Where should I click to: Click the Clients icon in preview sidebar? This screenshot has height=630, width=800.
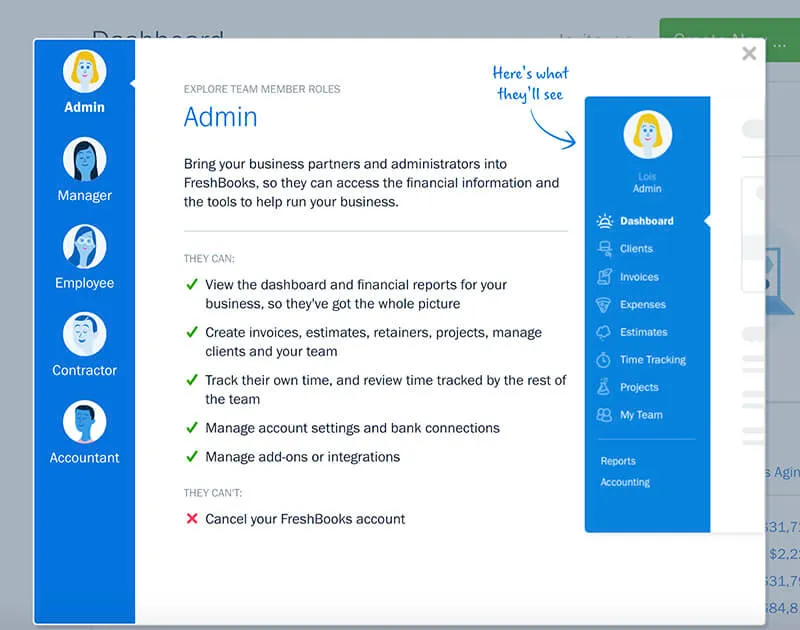pos(604,249)
